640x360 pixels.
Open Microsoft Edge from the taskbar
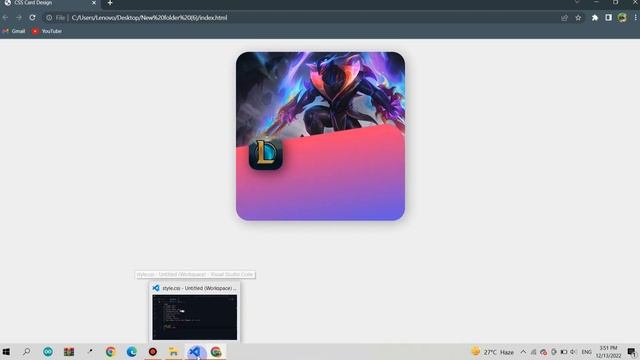pos(131,351)
